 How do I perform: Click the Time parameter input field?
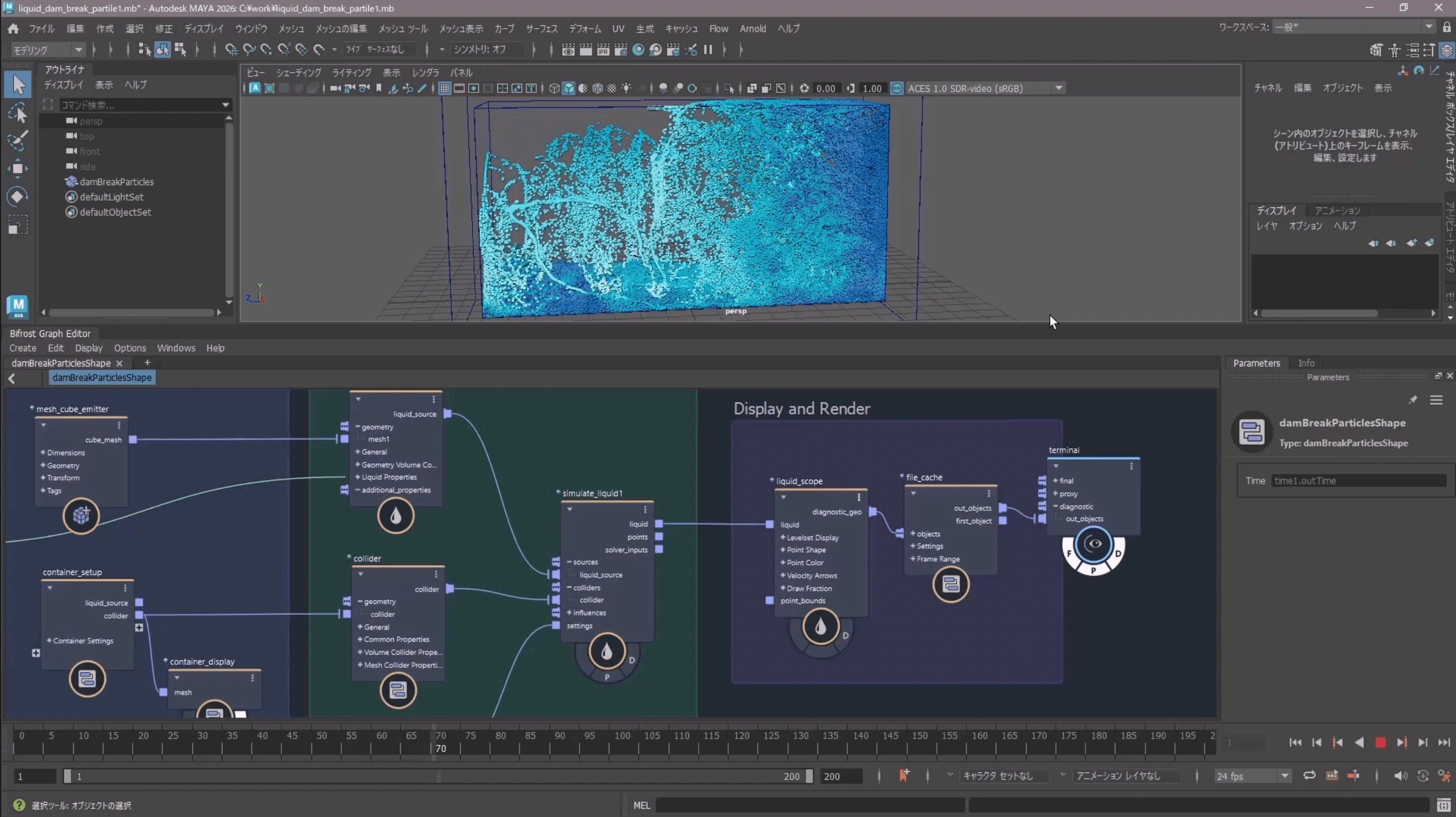tap(1359, 481)
